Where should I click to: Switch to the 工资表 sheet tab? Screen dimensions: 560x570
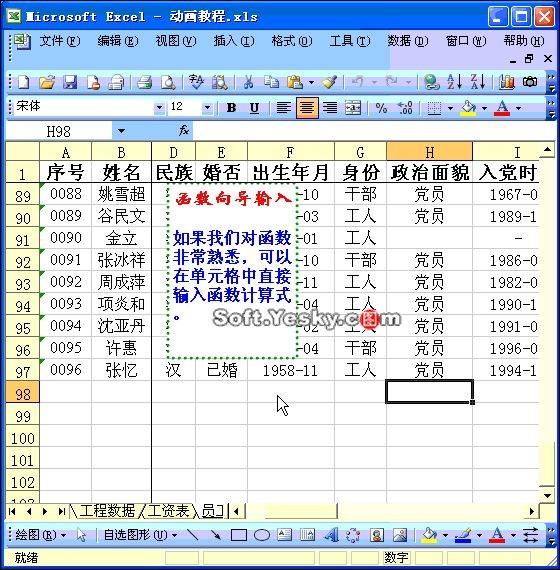pyautogui.click(x=168, y=511)
